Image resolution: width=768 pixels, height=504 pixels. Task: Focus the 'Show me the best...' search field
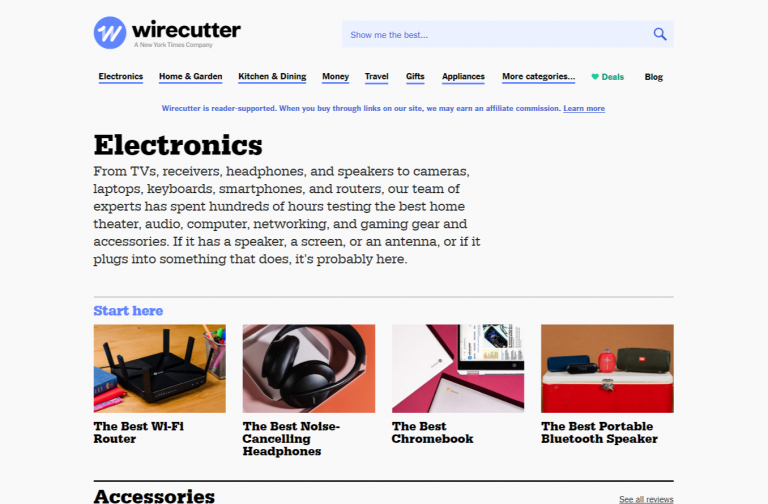[x=507, y=34]
